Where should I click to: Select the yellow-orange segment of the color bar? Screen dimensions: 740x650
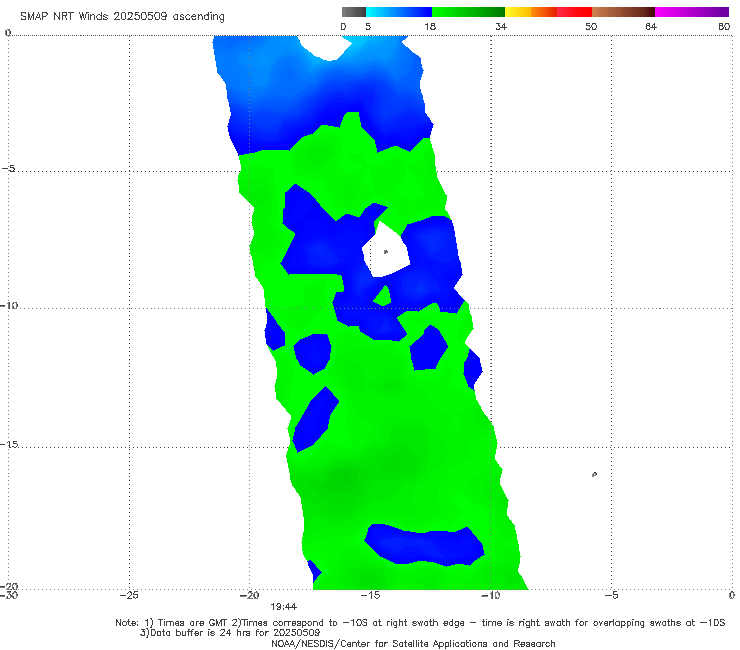530,12
